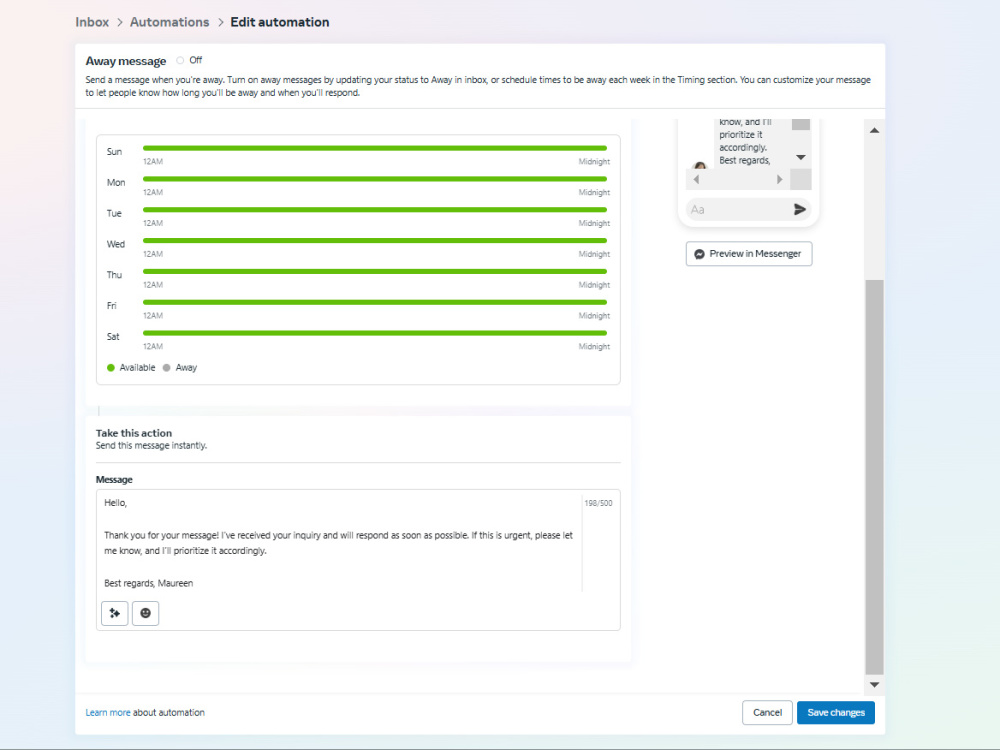Click the preview's down scroll arrow
Image resolution: width=1000 pixels, height=750 pixels.
[x=800, y=158]
